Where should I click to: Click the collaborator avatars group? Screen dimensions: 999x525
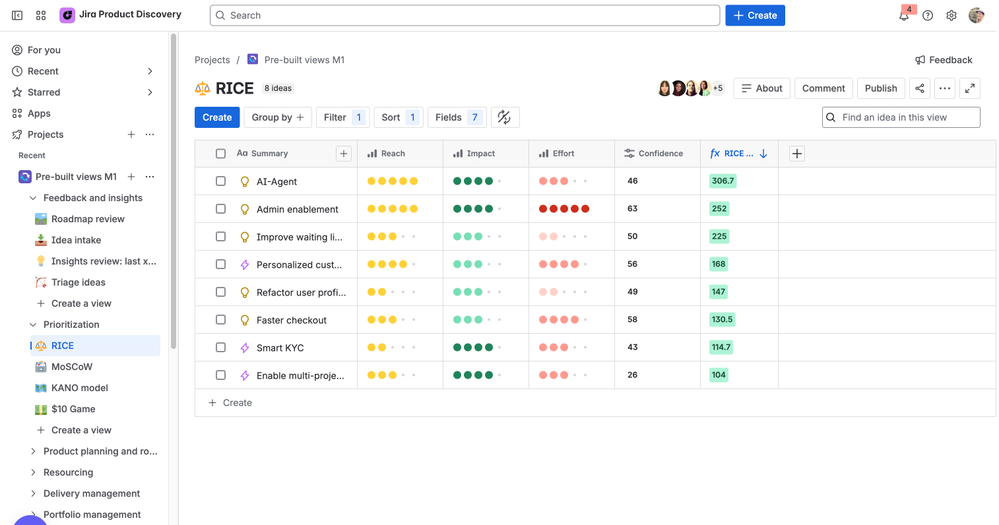click(x=691, y=89)
